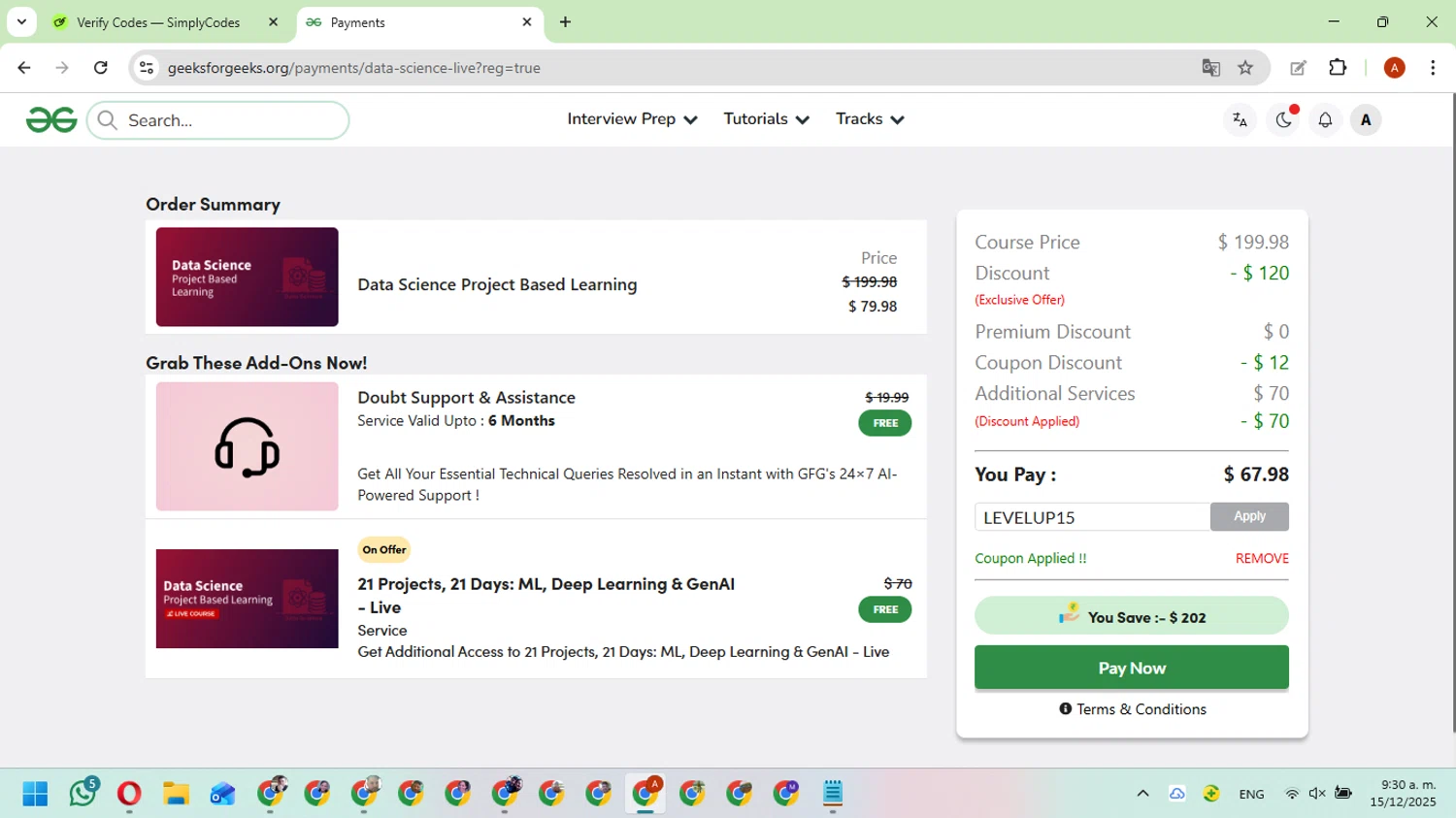Remove the applied coupon
The width and height of the screenshot is (1456, 818).
[1262, 559]
